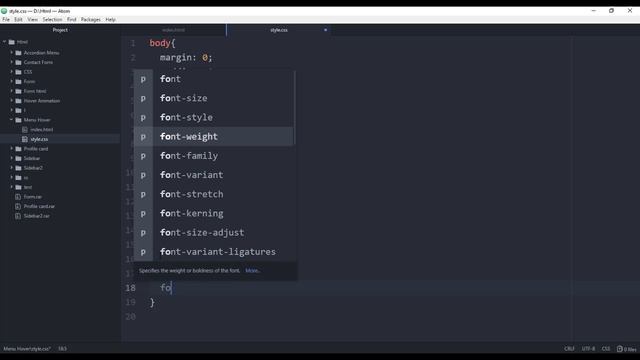Open the More link in suggestion description
The image size is (640, 360).
pyautogui.click(x=252, y=271)
